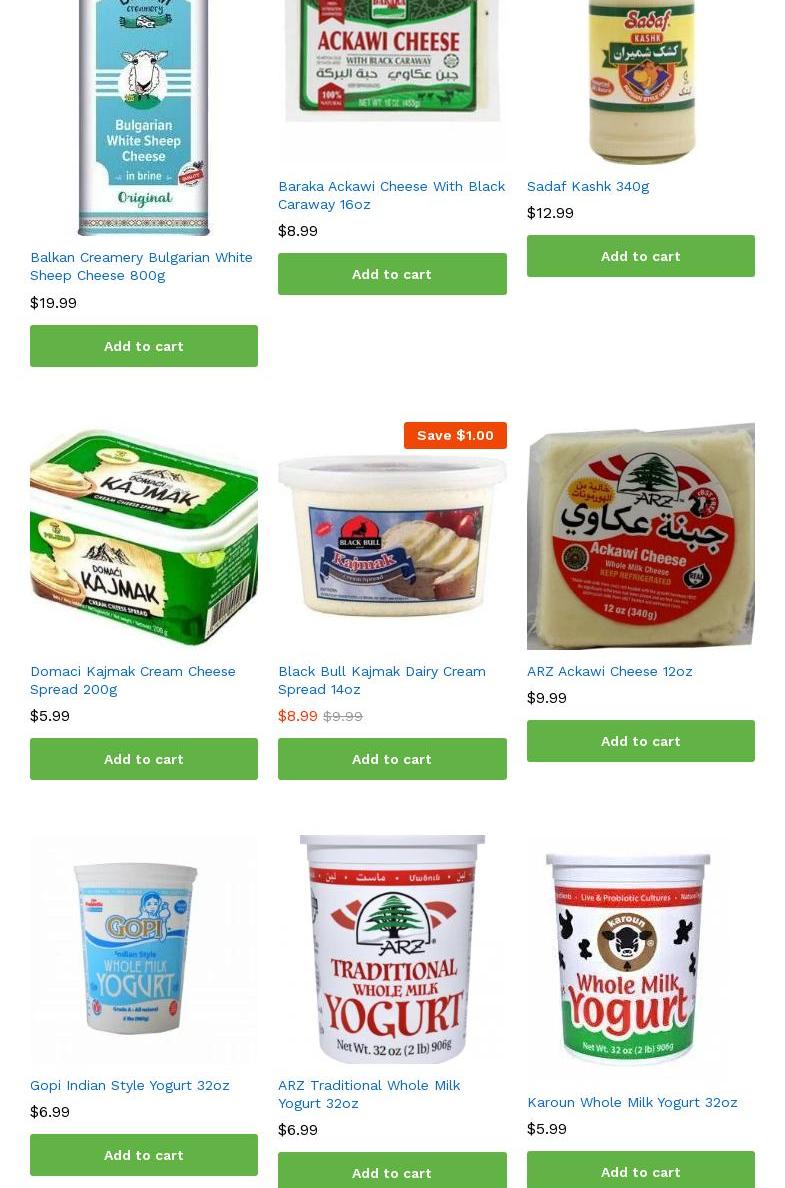Add Baraka Ackawi Cheese to cart

392,274
